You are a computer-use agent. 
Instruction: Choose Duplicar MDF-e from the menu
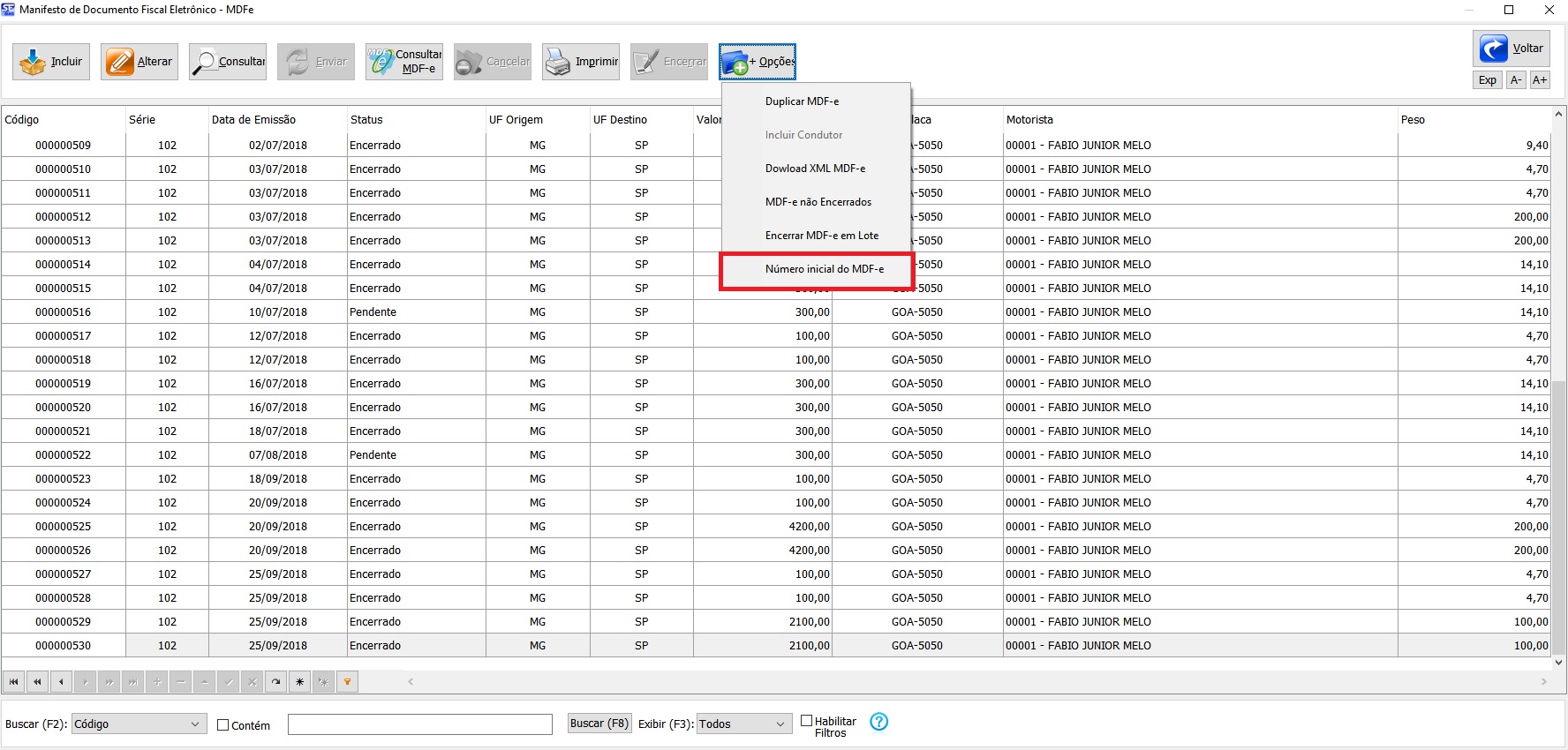pos(802,101)
